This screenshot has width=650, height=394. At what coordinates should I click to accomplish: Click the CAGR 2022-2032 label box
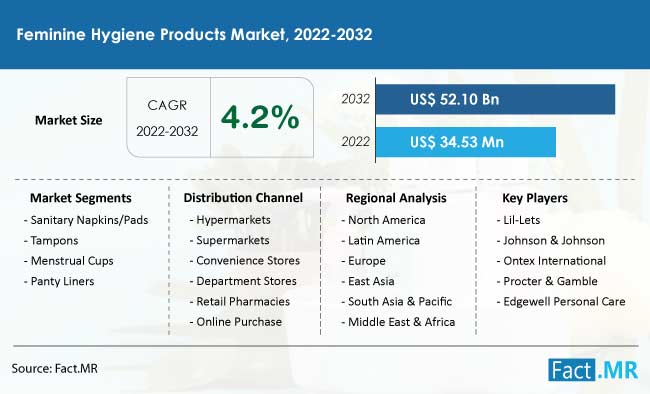168,118
